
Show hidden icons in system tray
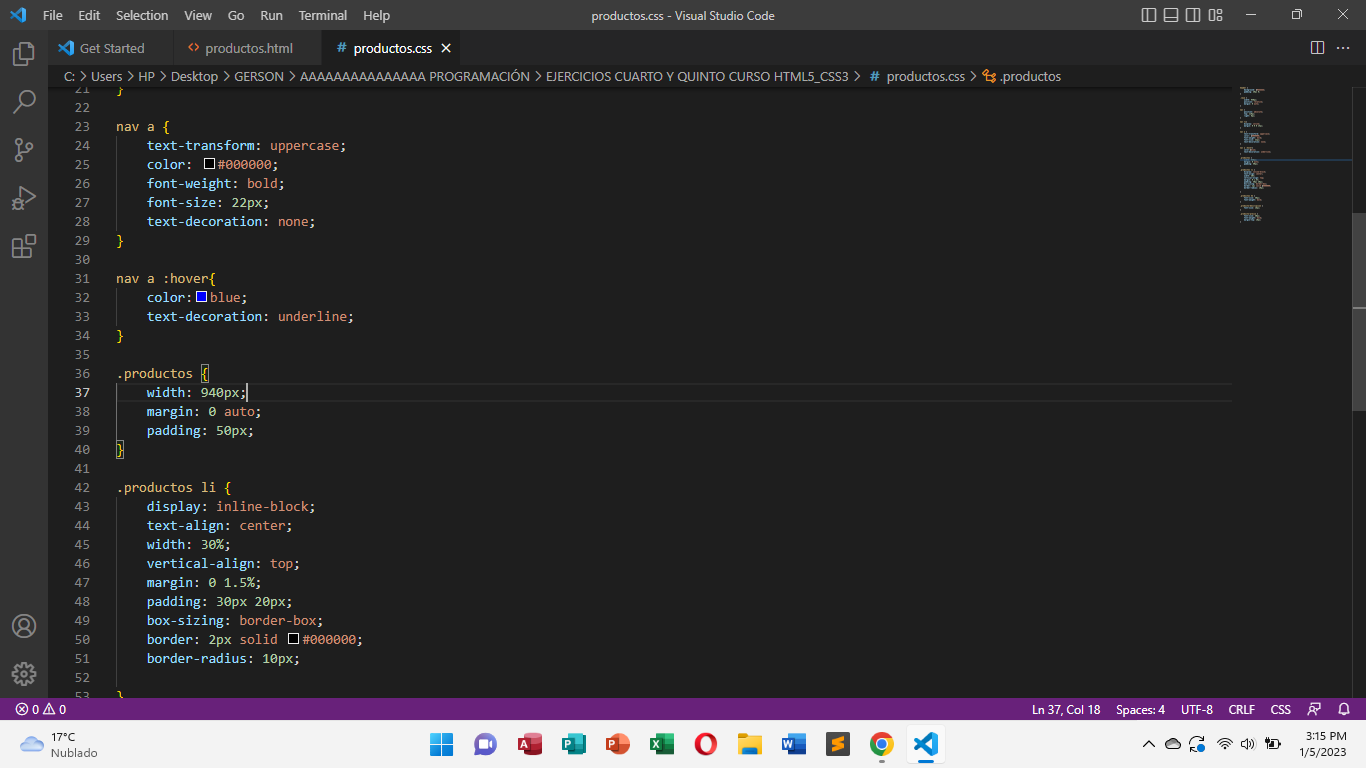pos(1148,744)
